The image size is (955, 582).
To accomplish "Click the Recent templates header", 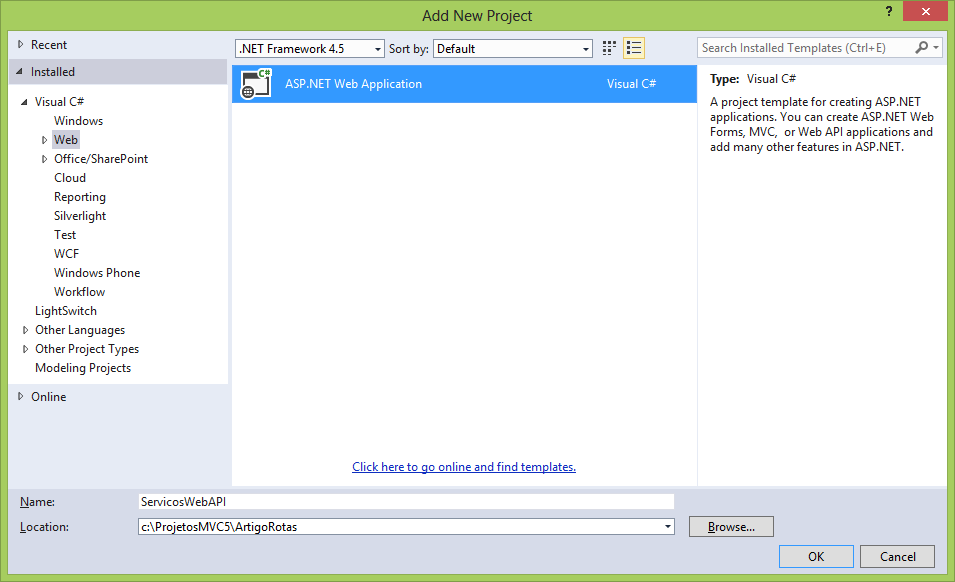I will coord(49,44).
